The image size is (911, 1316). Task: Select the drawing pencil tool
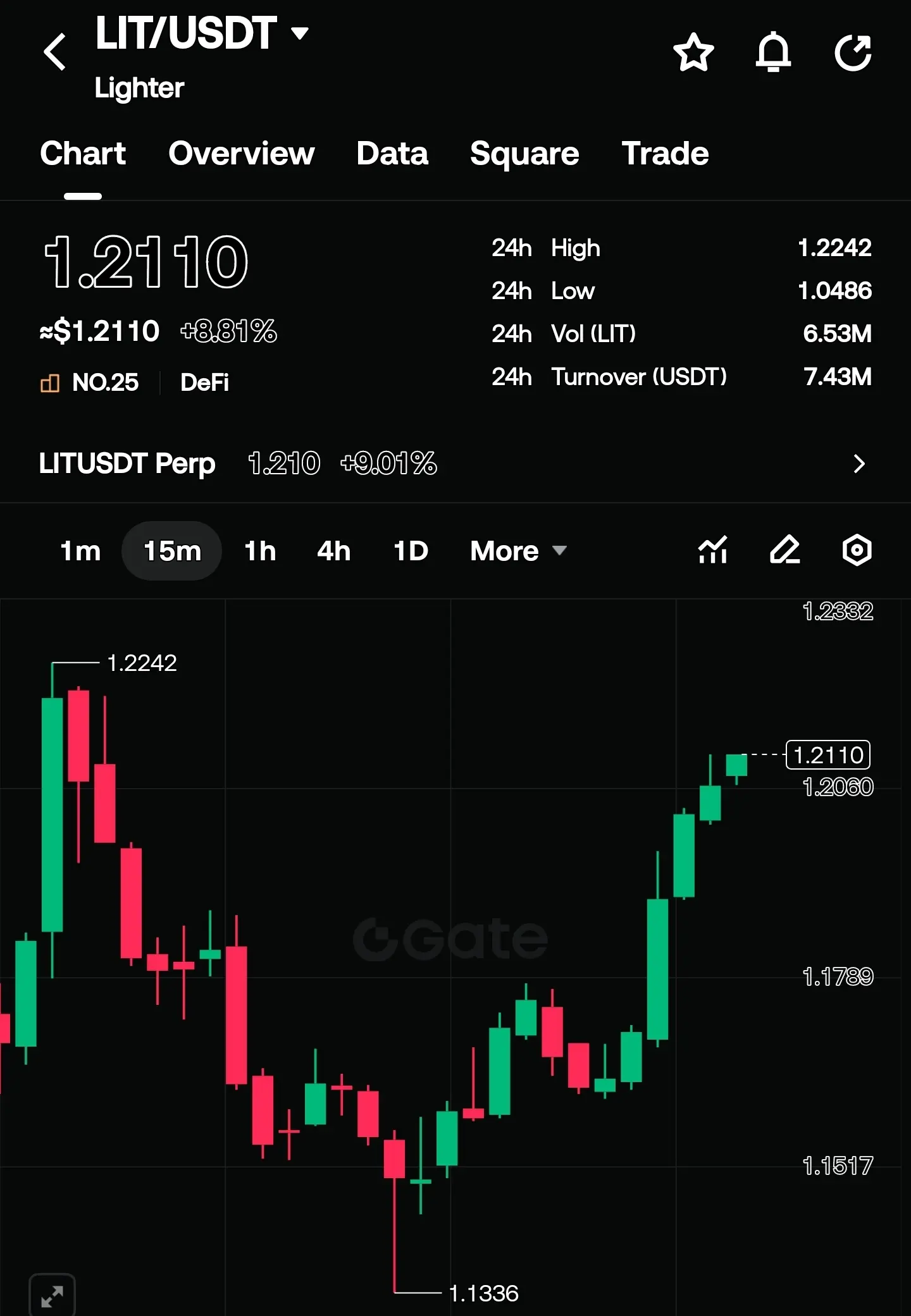tap(784, 550)
